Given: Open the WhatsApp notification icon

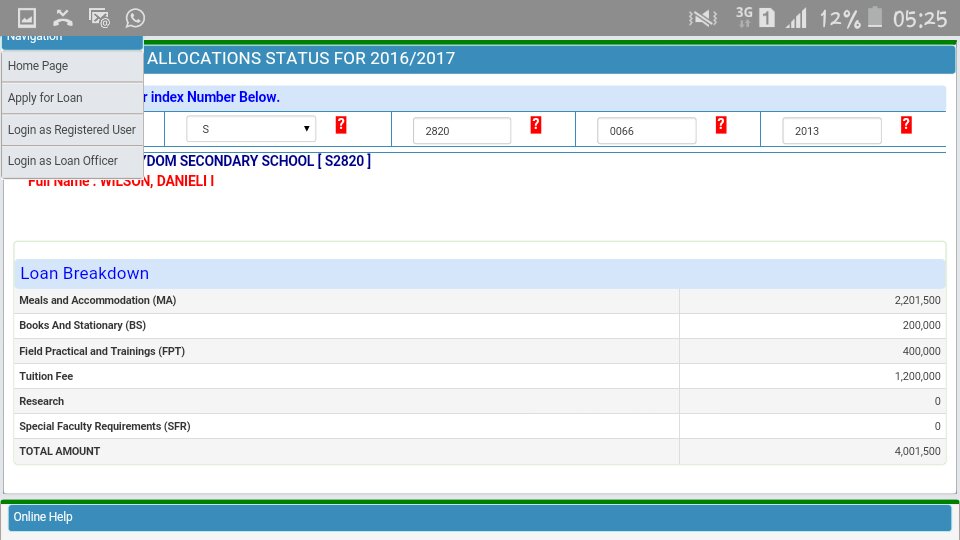Looking at the screenshot, I should coord(135,18).
